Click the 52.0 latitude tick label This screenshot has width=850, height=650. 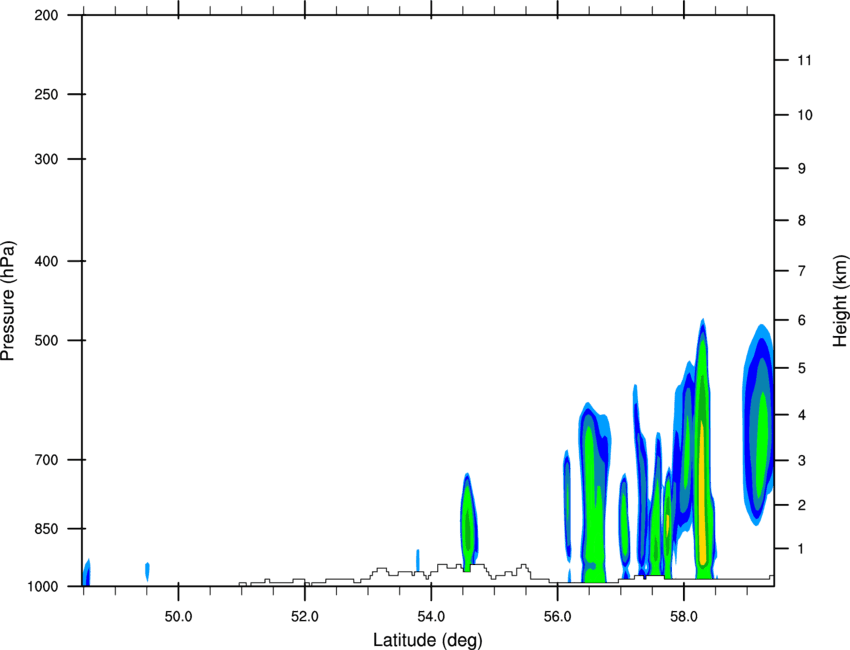305,616
